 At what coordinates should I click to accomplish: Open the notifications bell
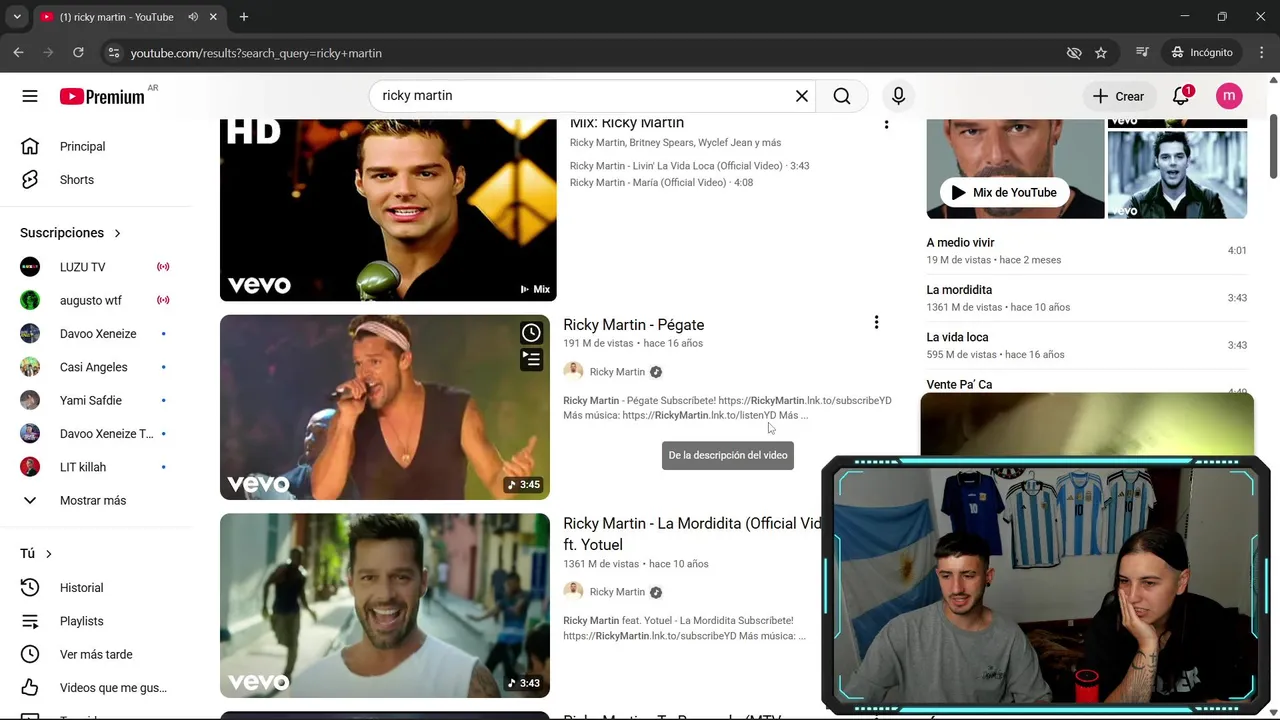1181,96
